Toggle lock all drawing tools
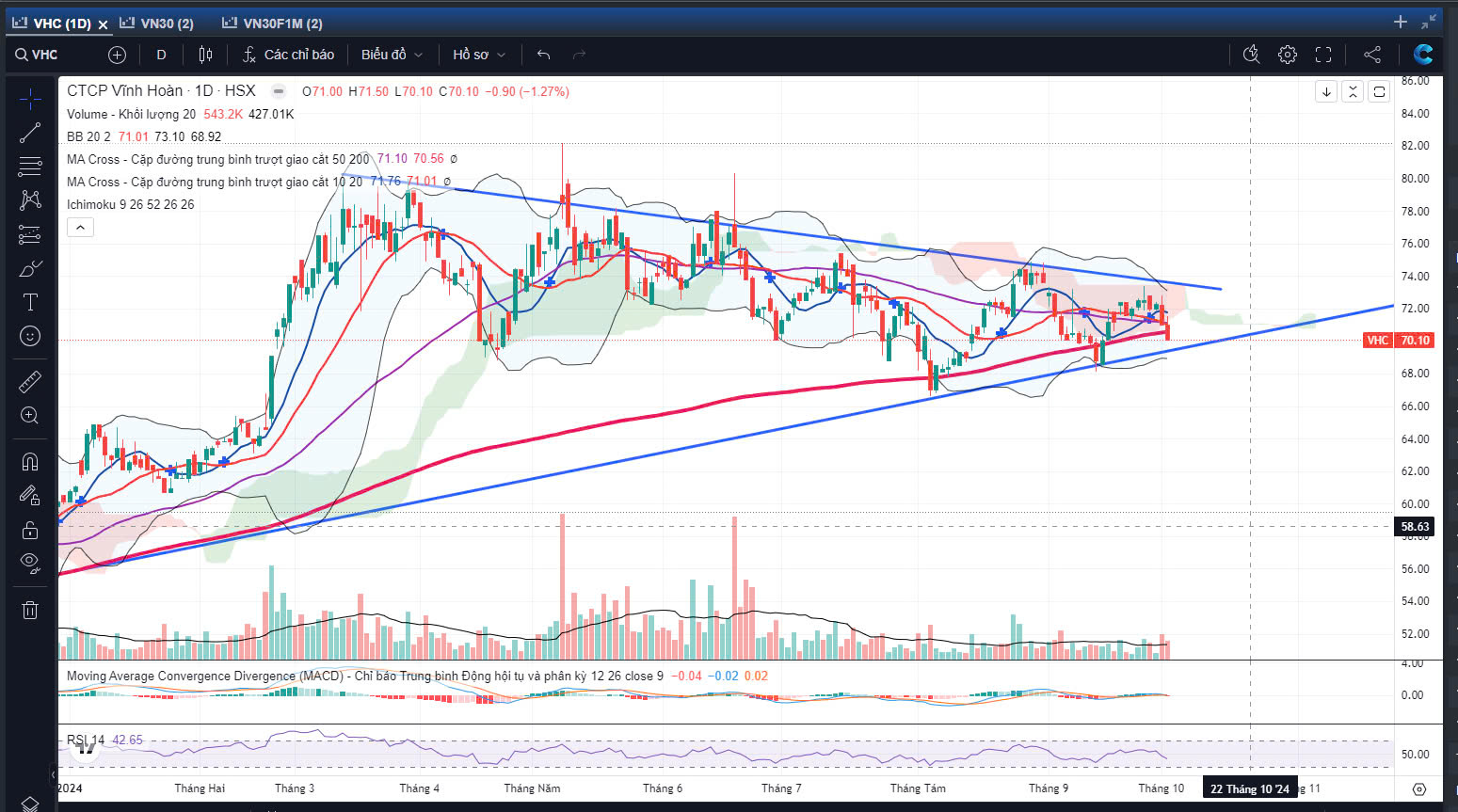This screenshot has height=812, width=1458. 30,530
